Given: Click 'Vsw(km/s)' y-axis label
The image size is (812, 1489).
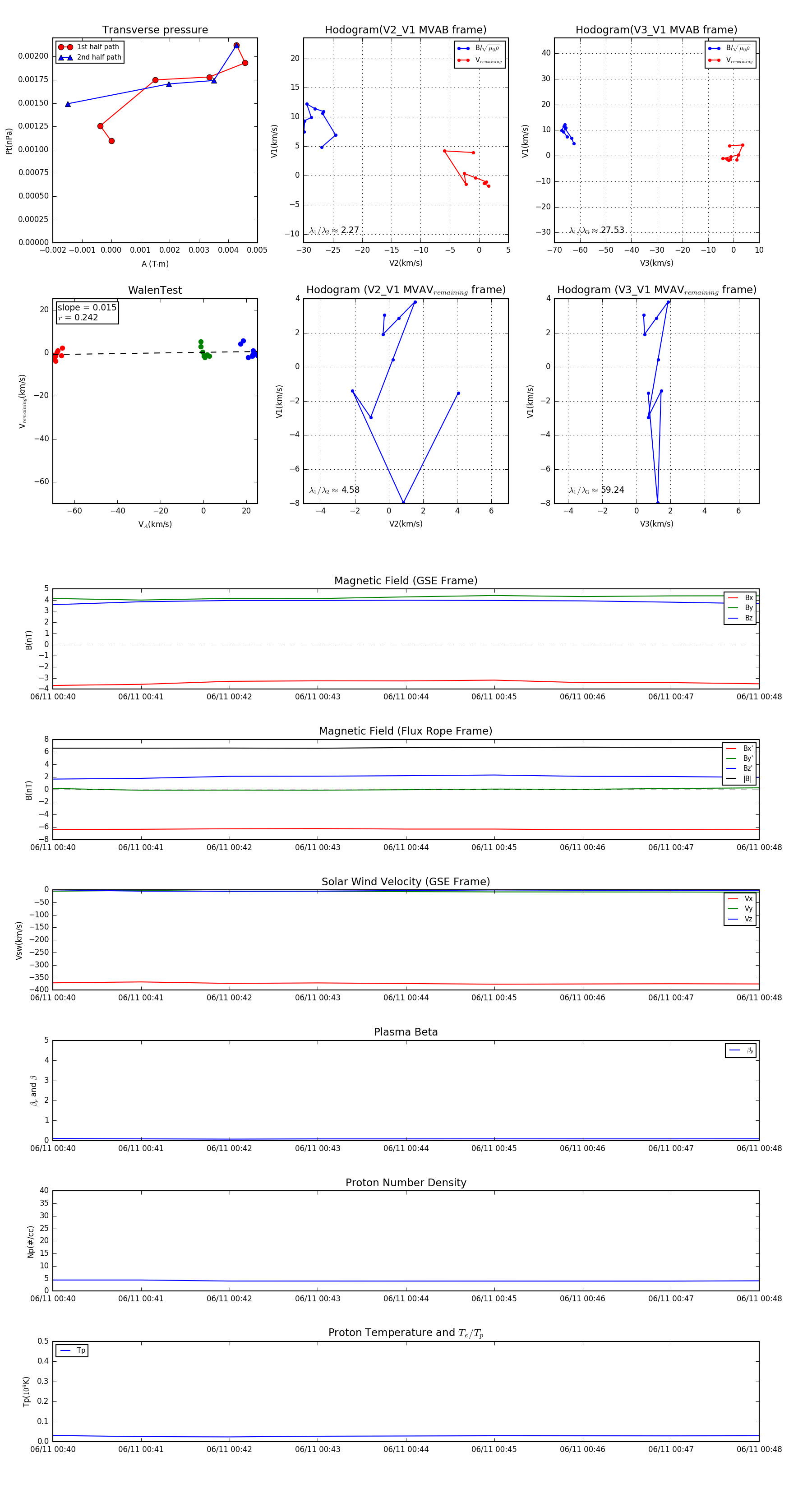Looking at the screenshot, I should click(x=18, y=940).
